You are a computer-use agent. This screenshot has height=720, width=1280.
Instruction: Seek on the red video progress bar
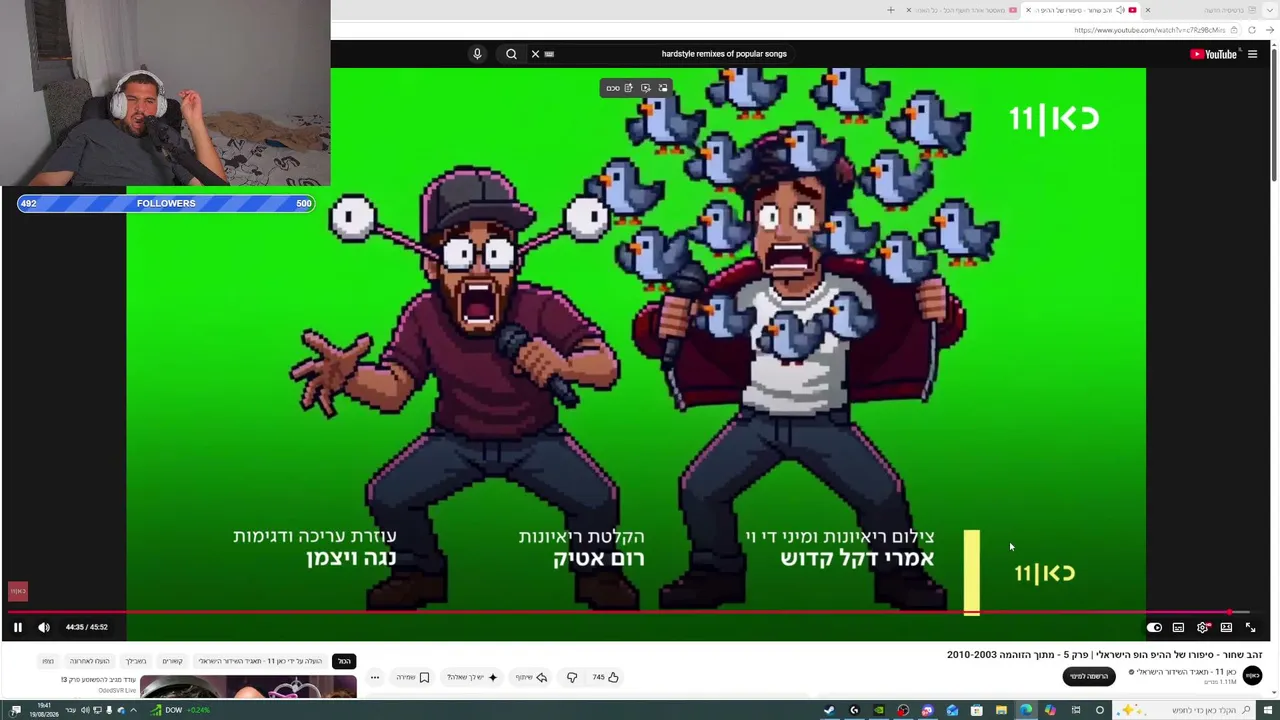628,612
